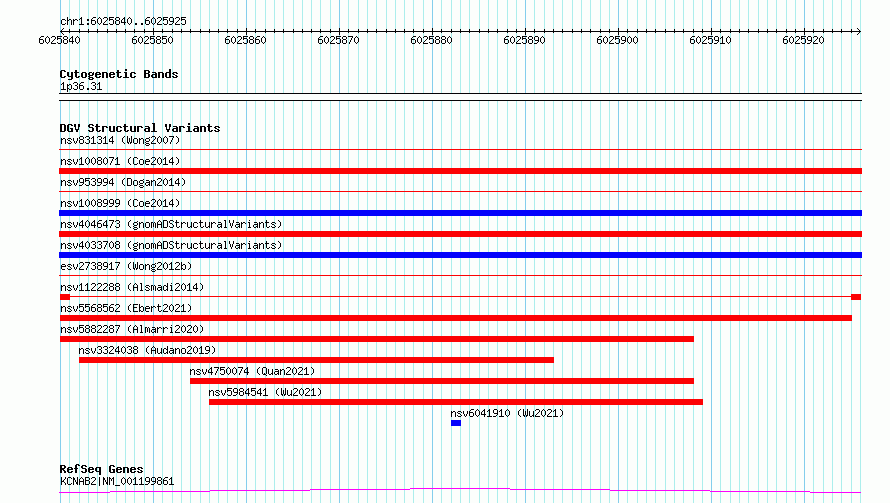
Task: Click the nsv1008071 (Coe2014) label
Action: (120, 161)
